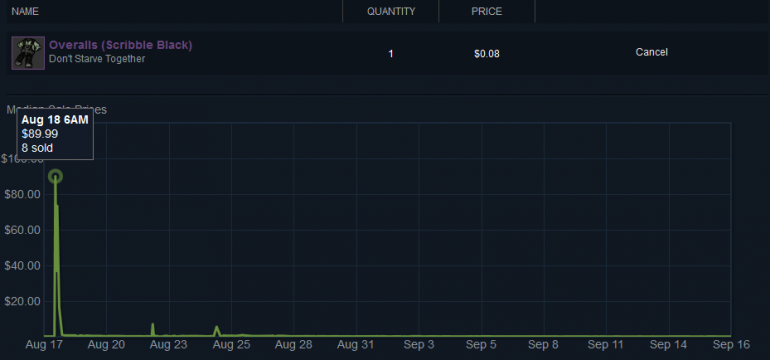Click the PRICE column header

coord(487,11)
